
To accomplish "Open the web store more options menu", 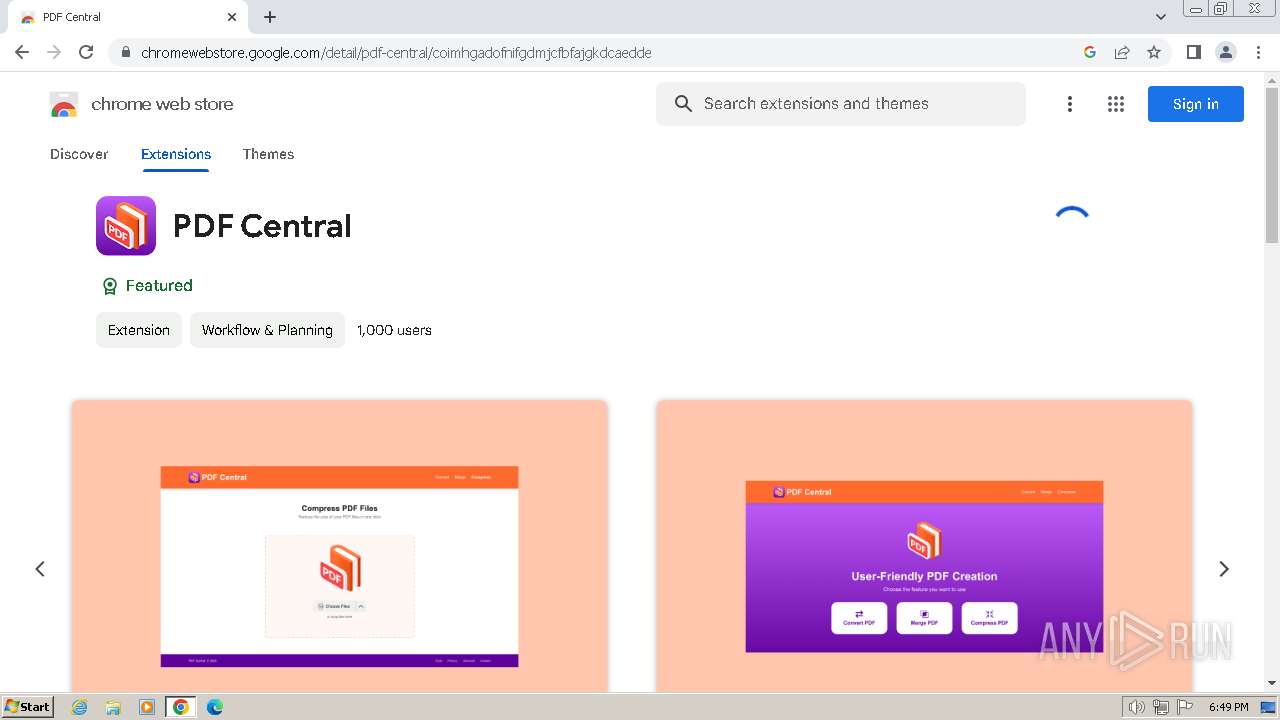I will (1070, 104).
